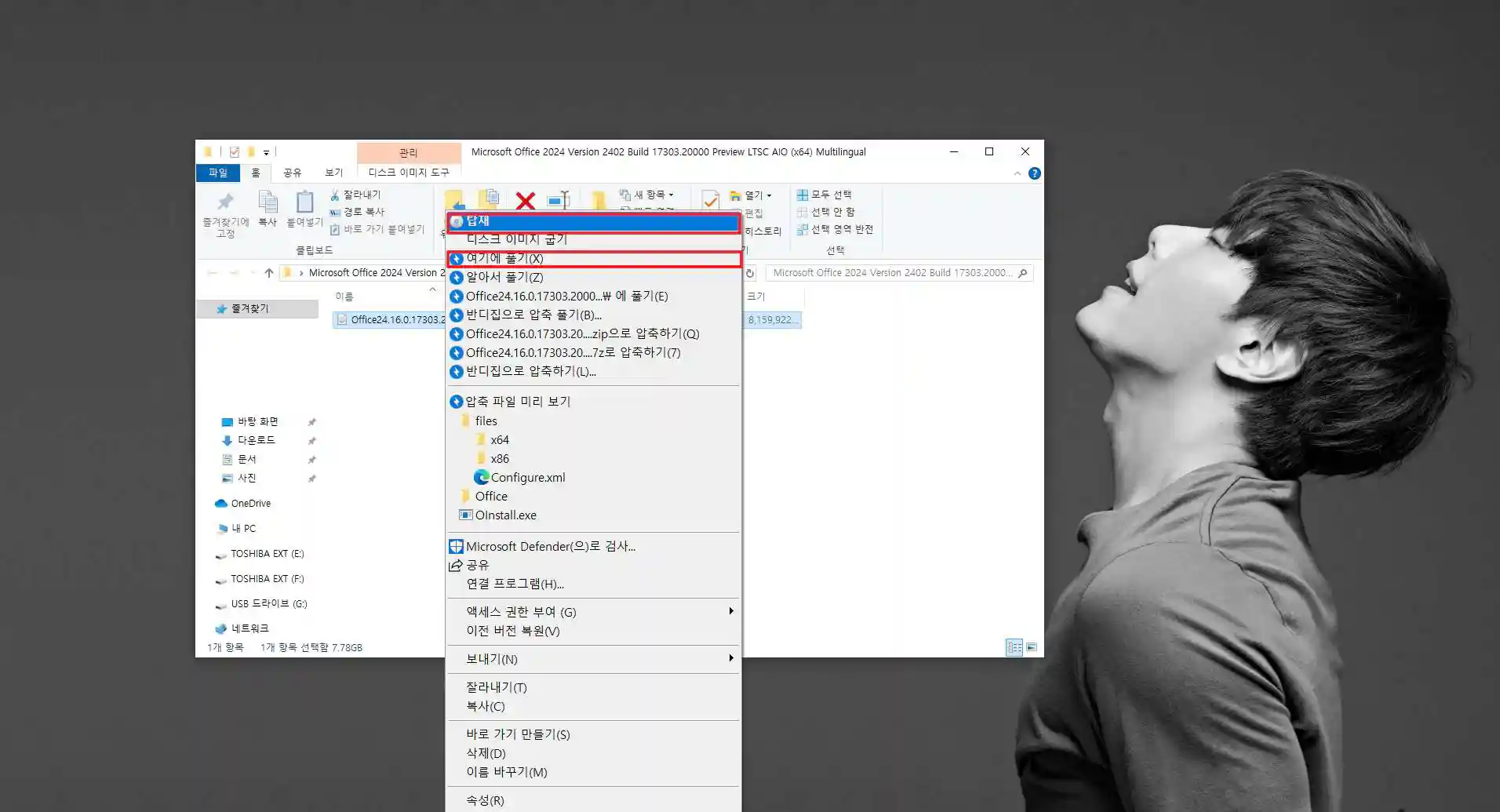The width and height of the screenshot is (1500, 812).
Task: Select 잘라내기(T) in context menu
Action: (x=593, y=687)
